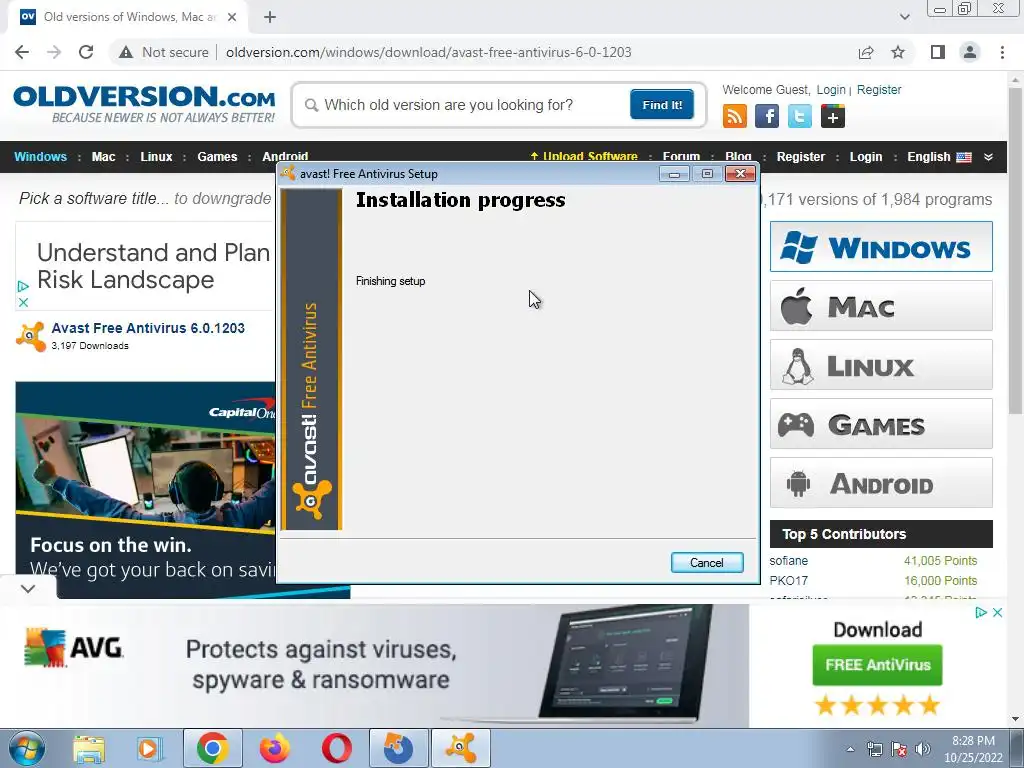Bookmark this page with the star icon
This screenshot has height=768, width=1024.
tap(898, 52)
